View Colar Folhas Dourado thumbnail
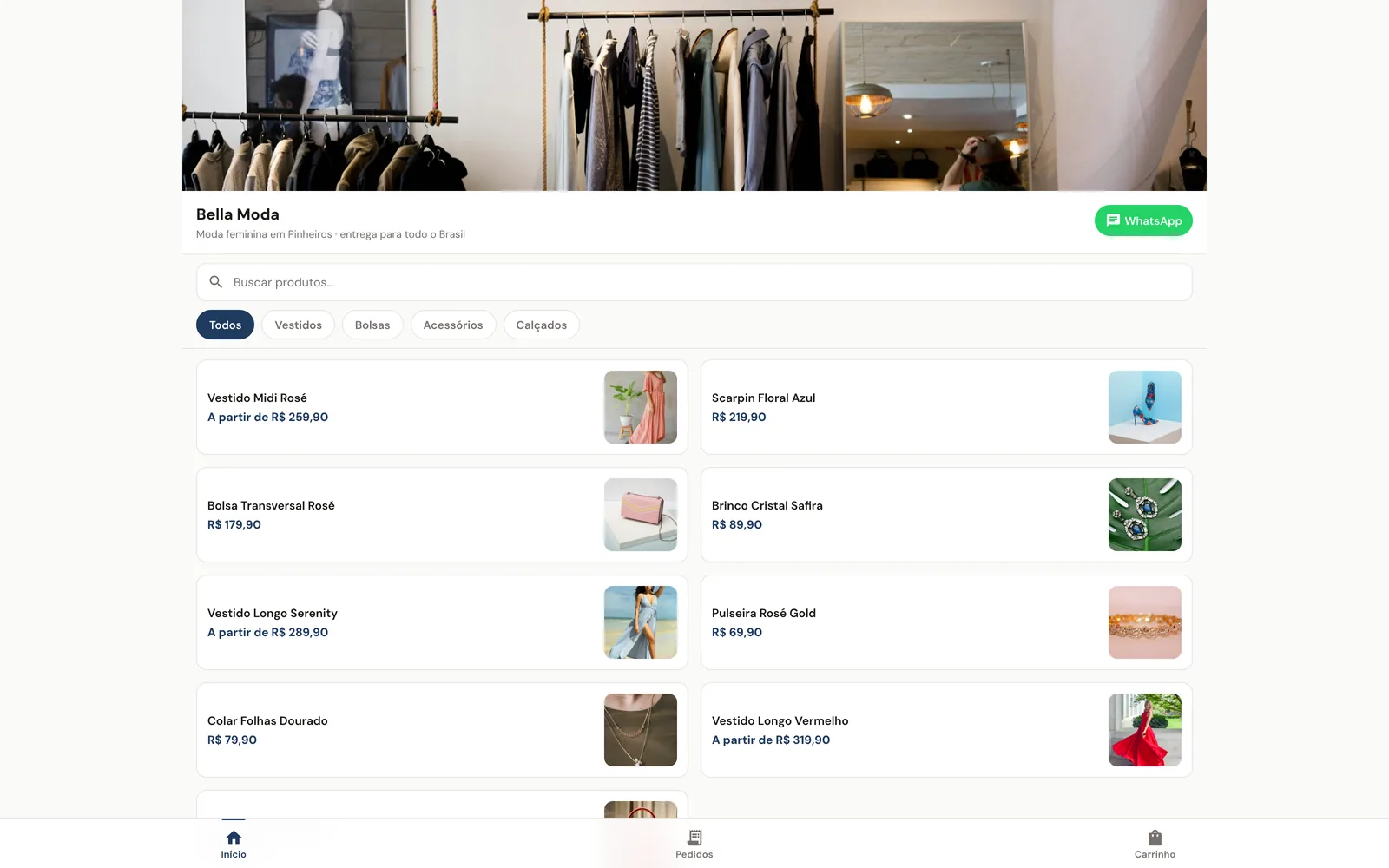The image size is (1389, 868). pyautogui.click(x=641, y=730)
